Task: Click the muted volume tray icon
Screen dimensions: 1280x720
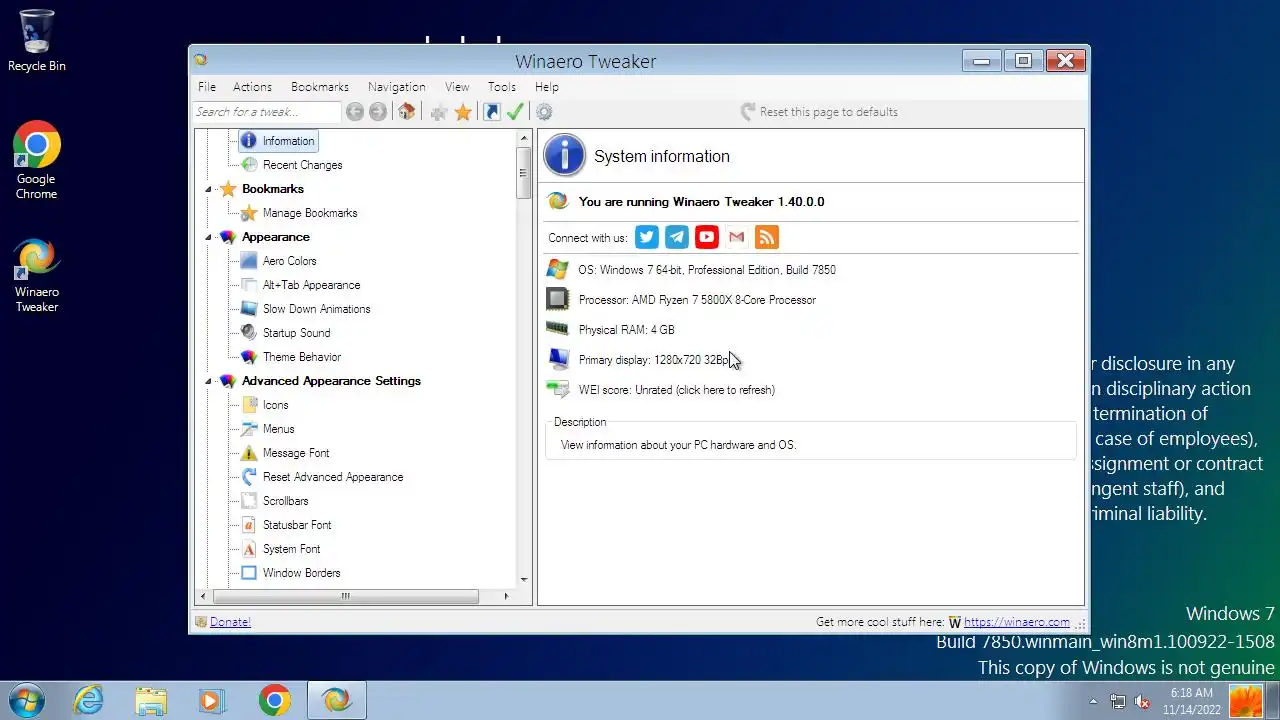Action: (x=1142, y=701)
